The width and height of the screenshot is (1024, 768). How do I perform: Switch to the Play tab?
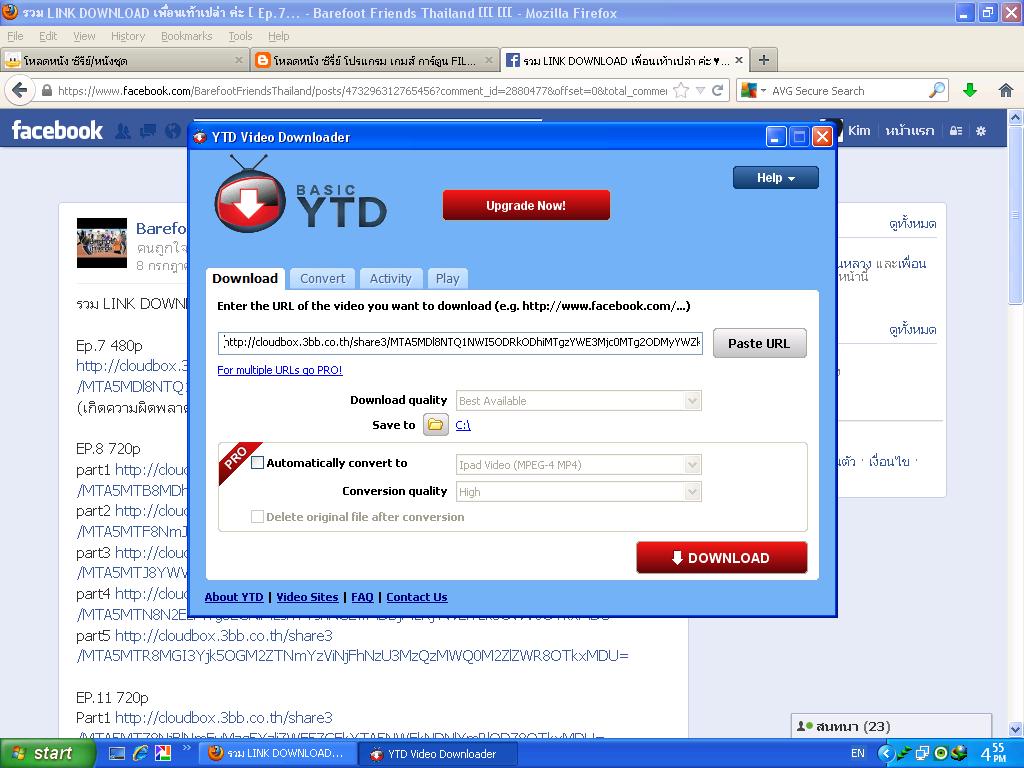(447, 279)
